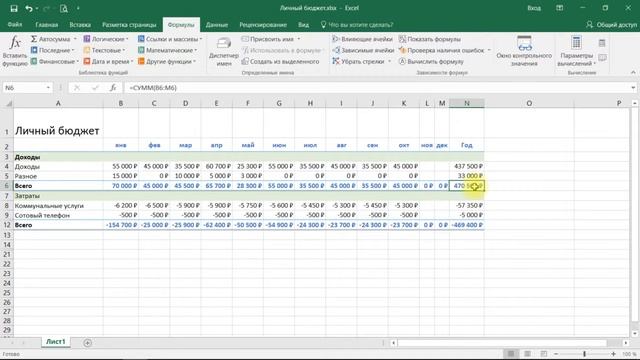
Task: Click the Undo arrow in quick access toolbar
Action: [29, 8]
